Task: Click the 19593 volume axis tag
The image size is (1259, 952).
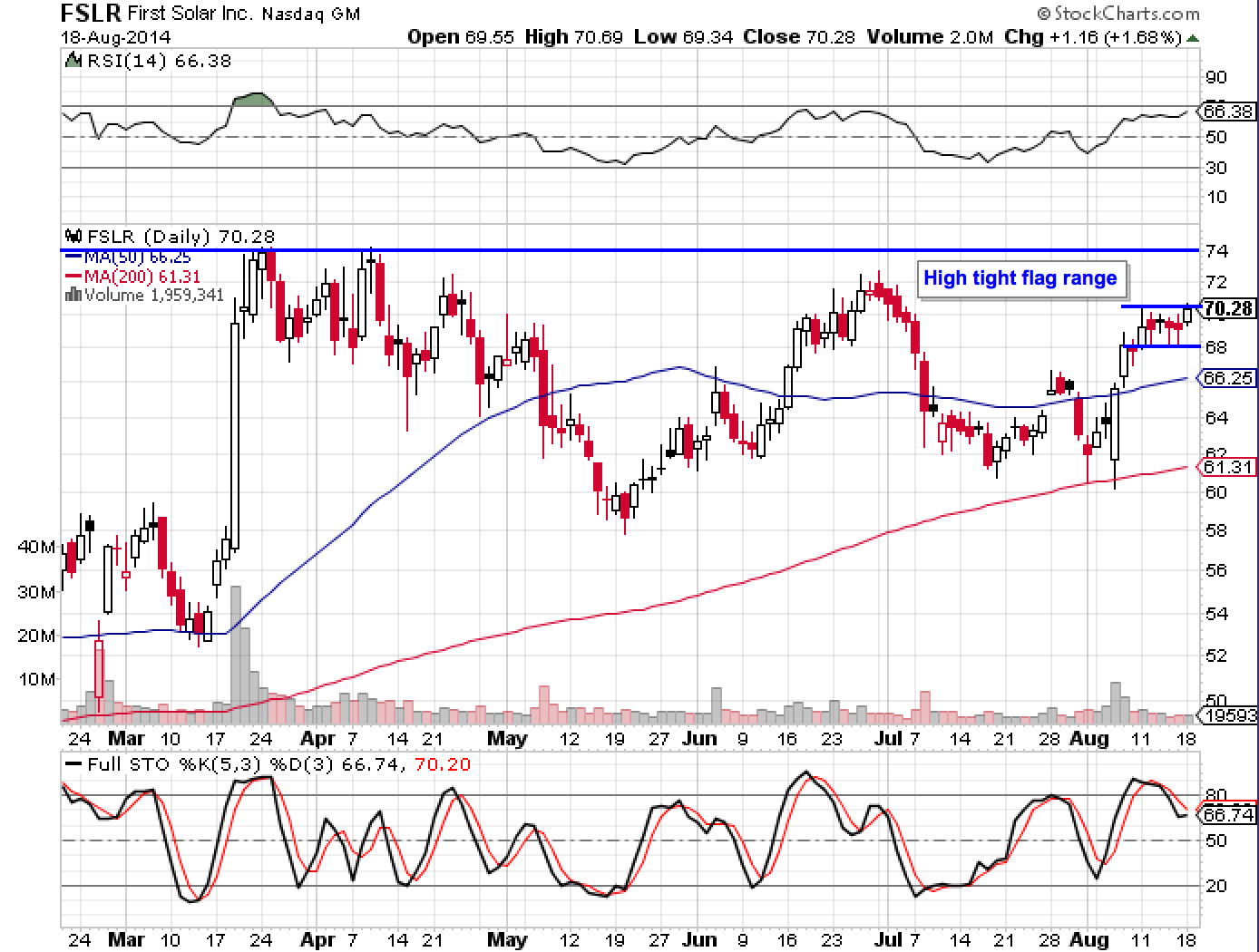Action: pos(1227,715)
